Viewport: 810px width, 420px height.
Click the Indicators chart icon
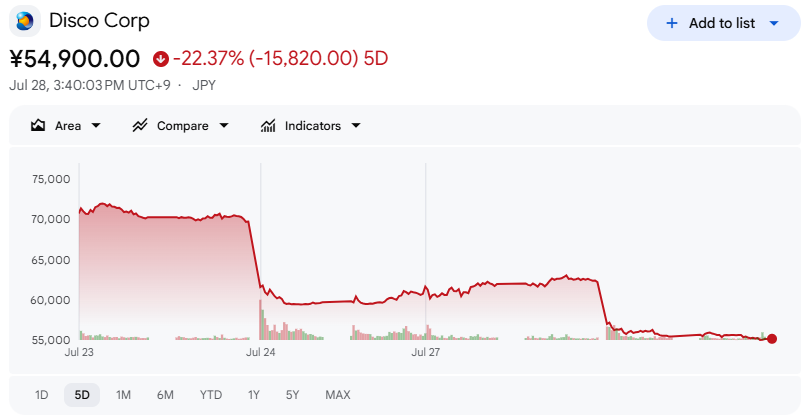268,126
